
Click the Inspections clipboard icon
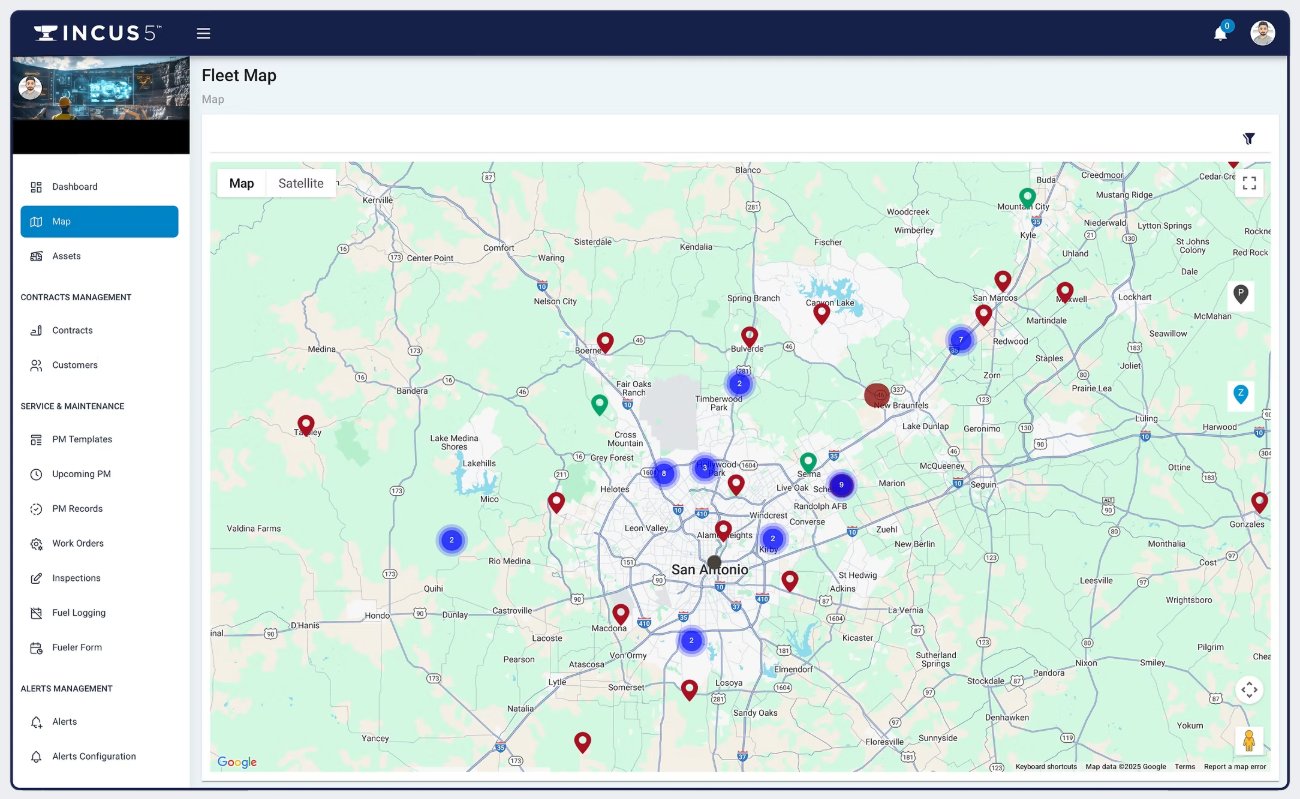(x=37, y=577)
